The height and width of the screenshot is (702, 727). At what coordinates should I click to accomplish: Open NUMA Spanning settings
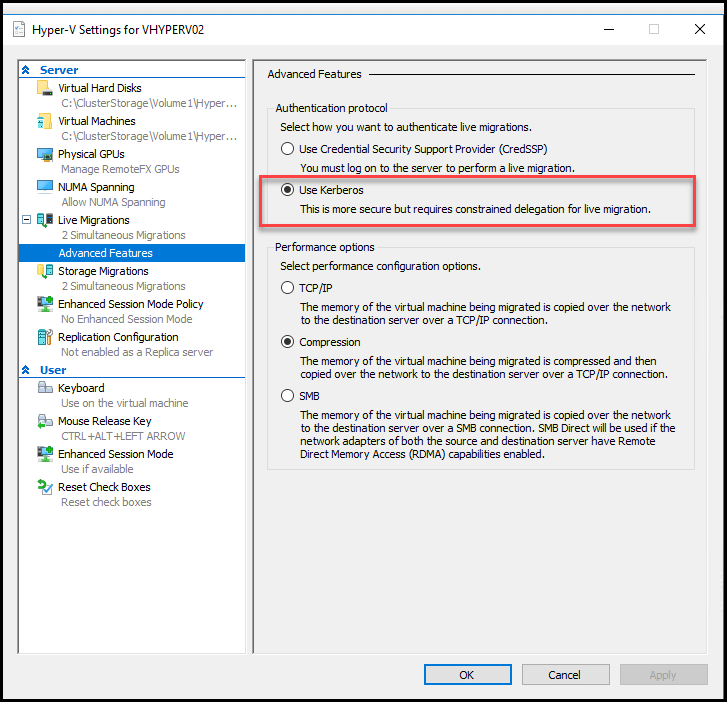coord(96,187)
